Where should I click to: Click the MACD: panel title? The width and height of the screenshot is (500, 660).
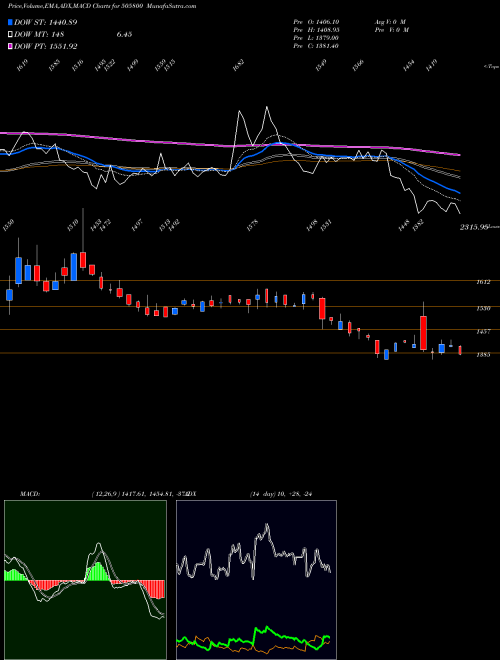(30, 494)
